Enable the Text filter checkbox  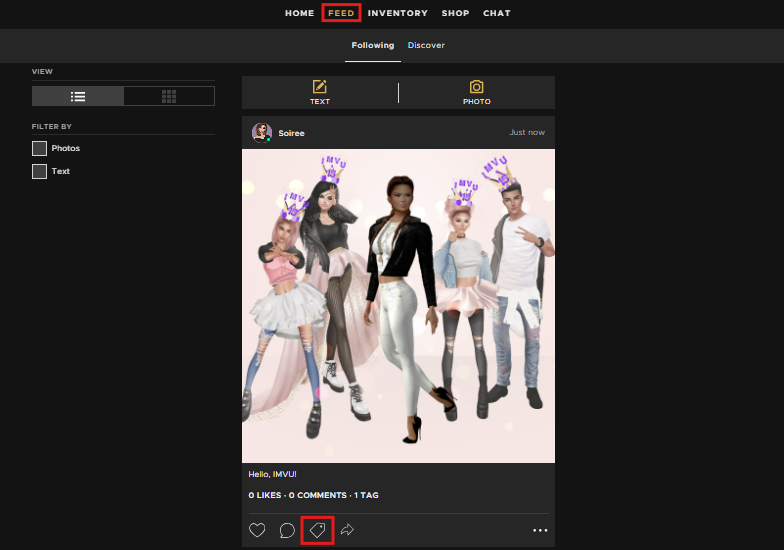(40, 172)
